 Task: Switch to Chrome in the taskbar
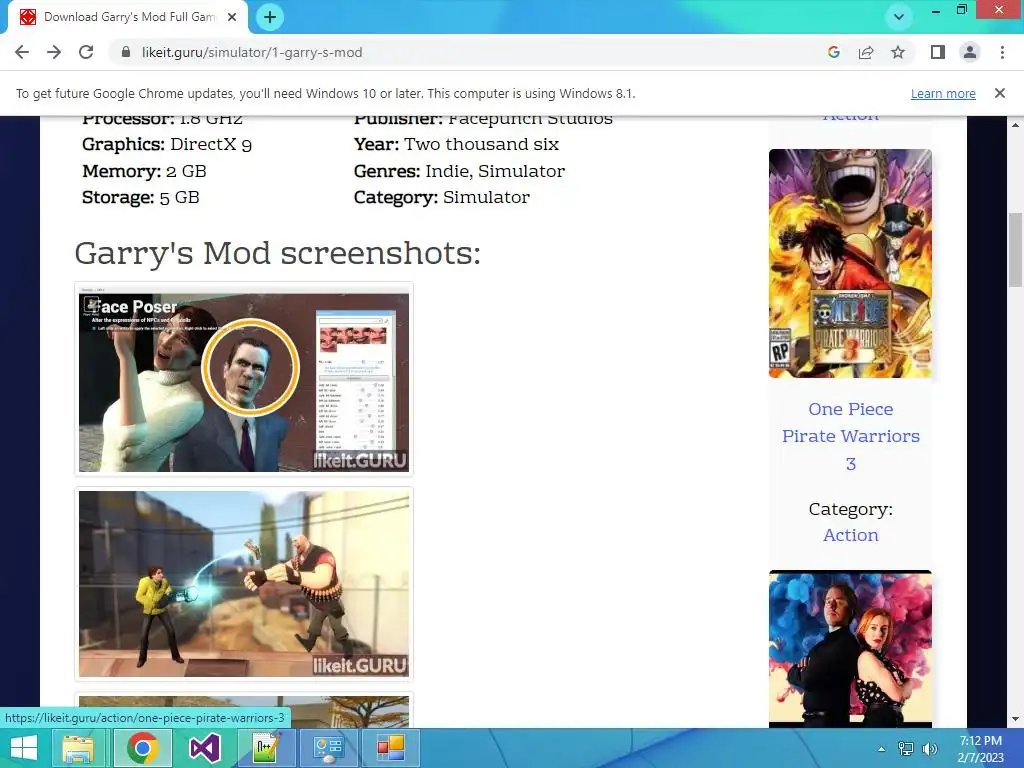tap(143, 748)
